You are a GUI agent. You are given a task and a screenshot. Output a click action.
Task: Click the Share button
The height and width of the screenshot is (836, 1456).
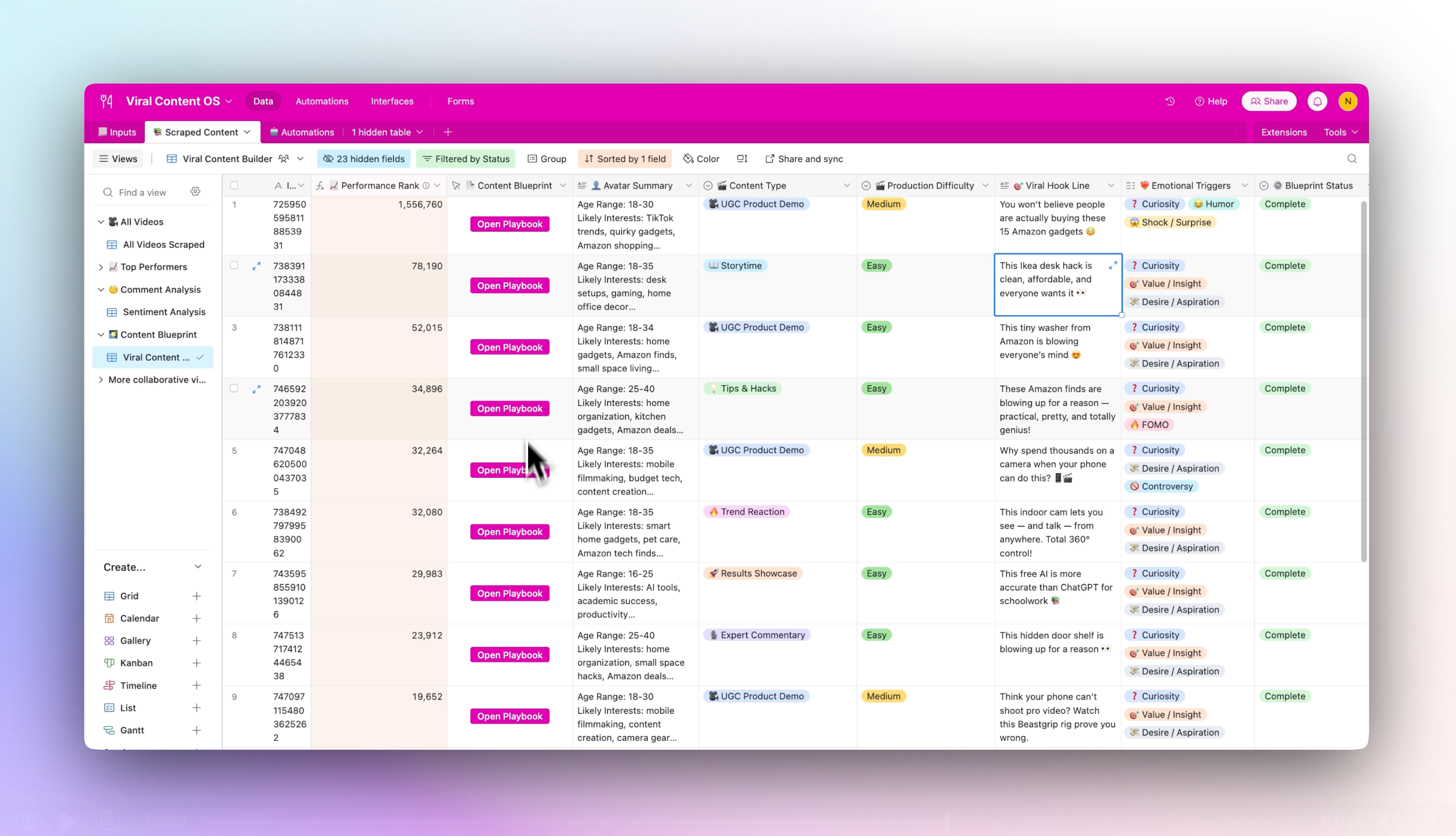(x=1269, y=101)
